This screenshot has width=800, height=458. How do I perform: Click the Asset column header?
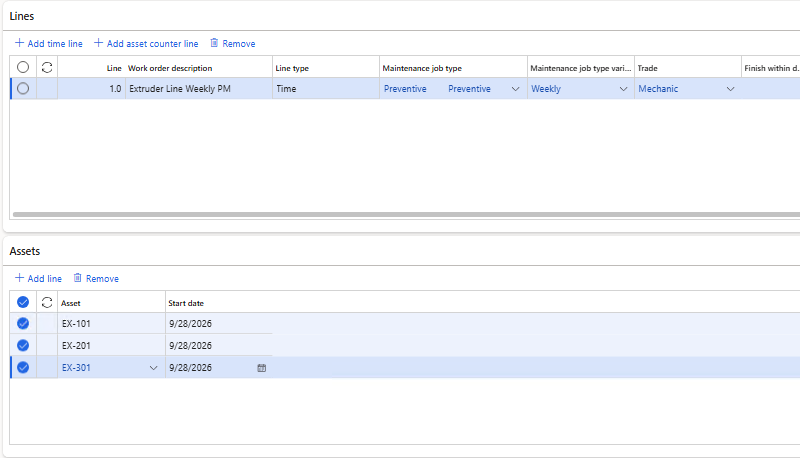[111, 303]
